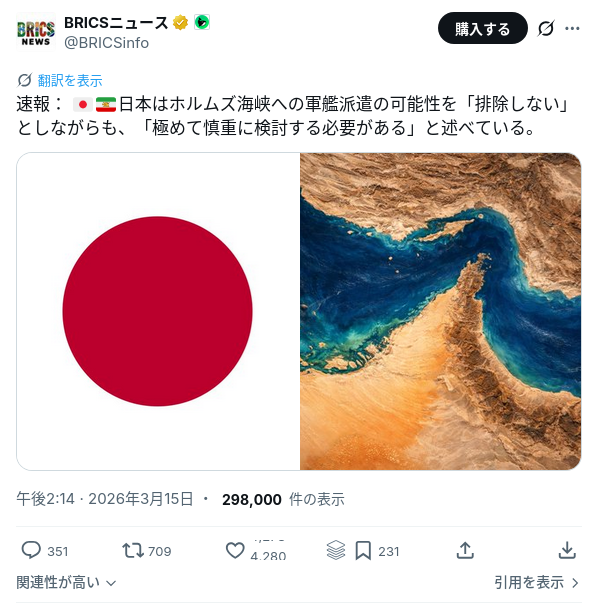
Task: Click the gold verified badge
Action: pos(180,22)
